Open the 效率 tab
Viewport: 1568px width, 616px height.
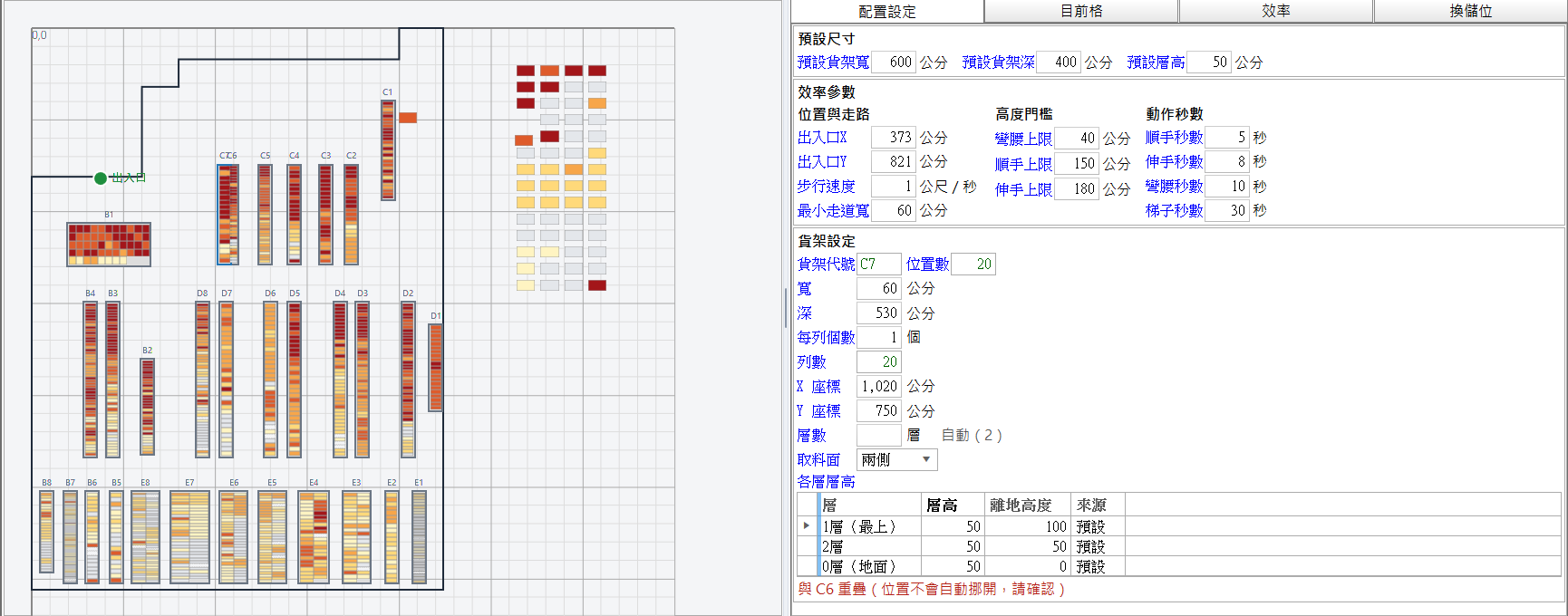(x=1276, y=11)
